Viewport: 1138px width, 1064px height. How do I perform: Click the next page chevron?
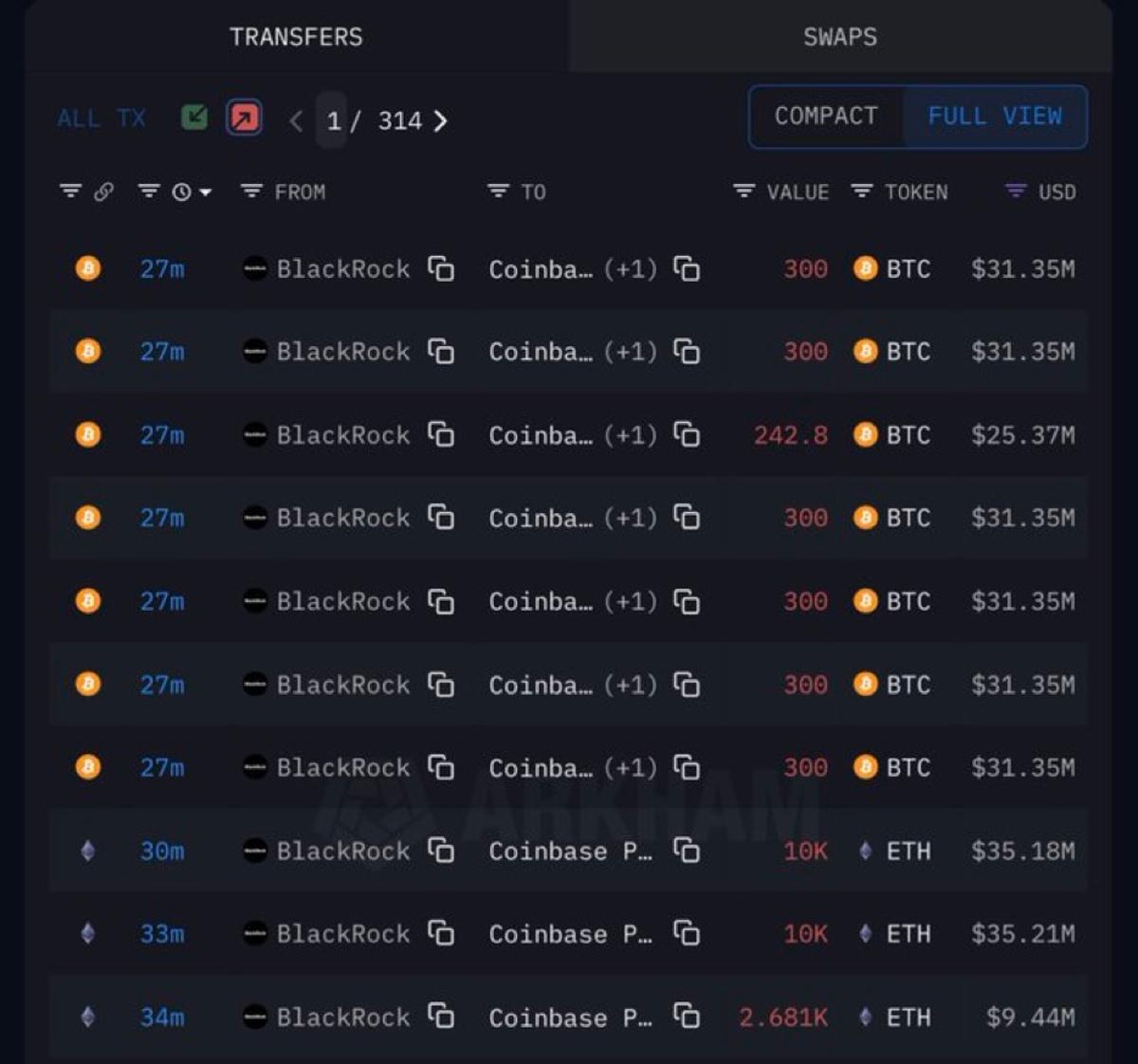pyautogui.click(x=440, y=121)
